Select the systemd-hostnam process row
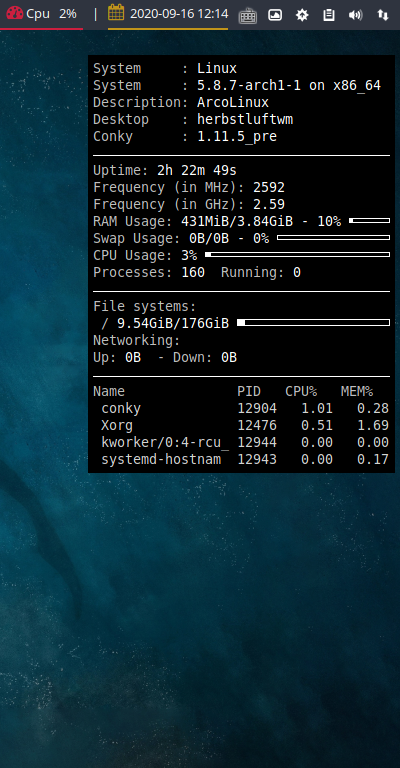The width and height of the screenshot is (400, 768). pyautogui.click(x=241, y=459)
